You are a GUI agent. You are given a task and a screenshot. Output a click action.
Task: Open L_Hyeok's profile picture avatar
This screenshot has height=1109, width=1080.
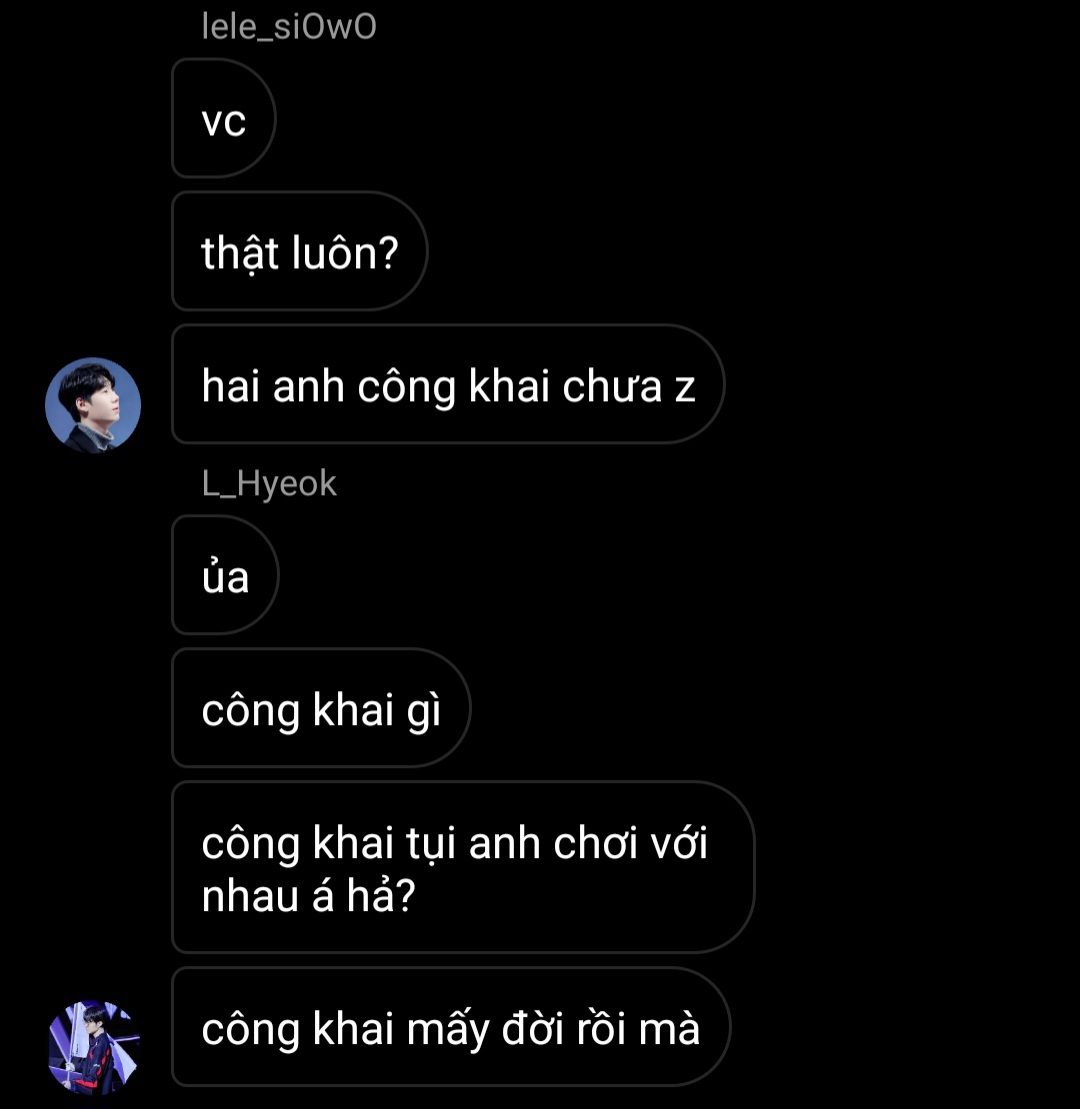coord(93,1047)
